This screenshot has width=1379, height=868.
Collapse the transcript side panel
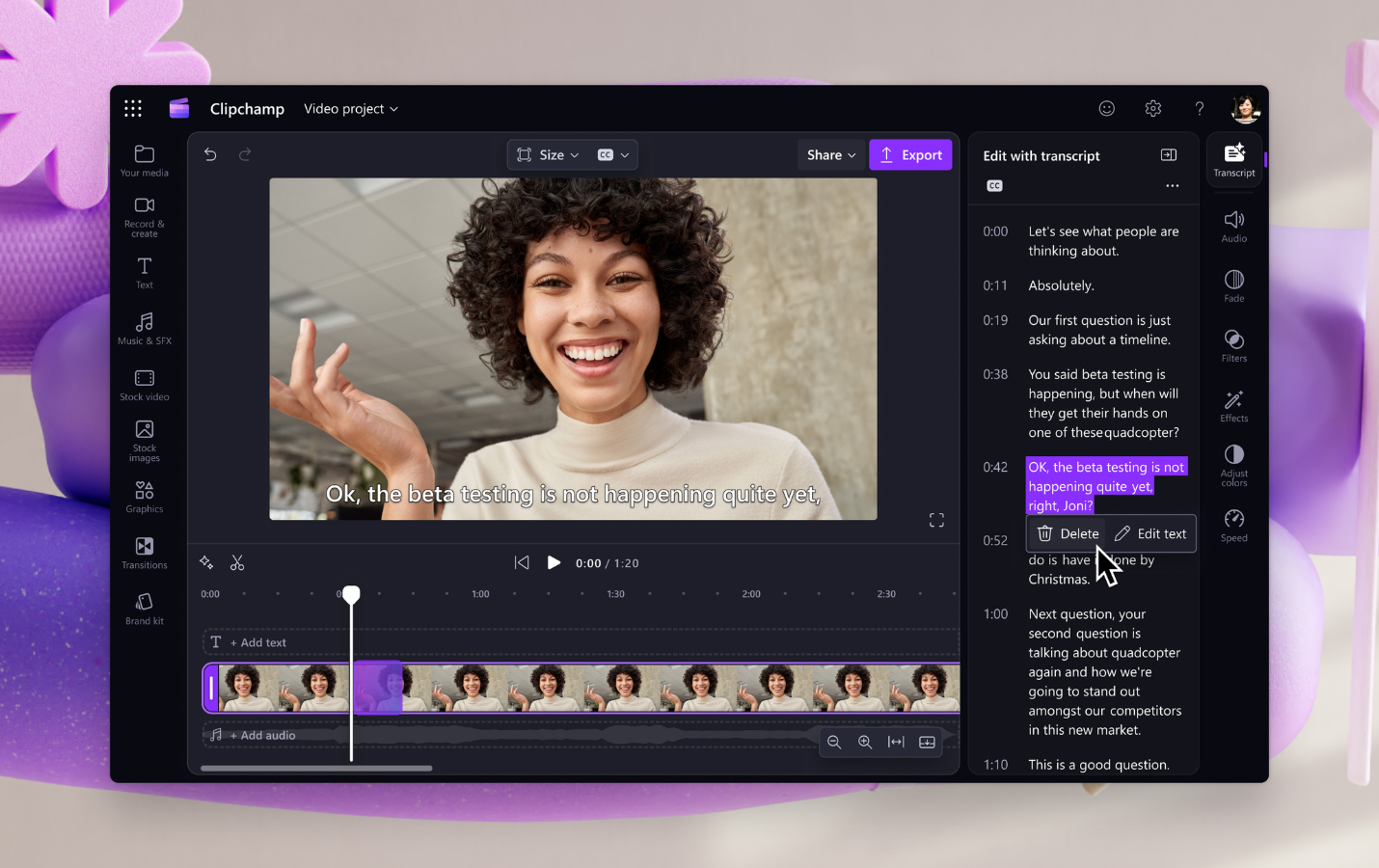[x=1169, y=155]
